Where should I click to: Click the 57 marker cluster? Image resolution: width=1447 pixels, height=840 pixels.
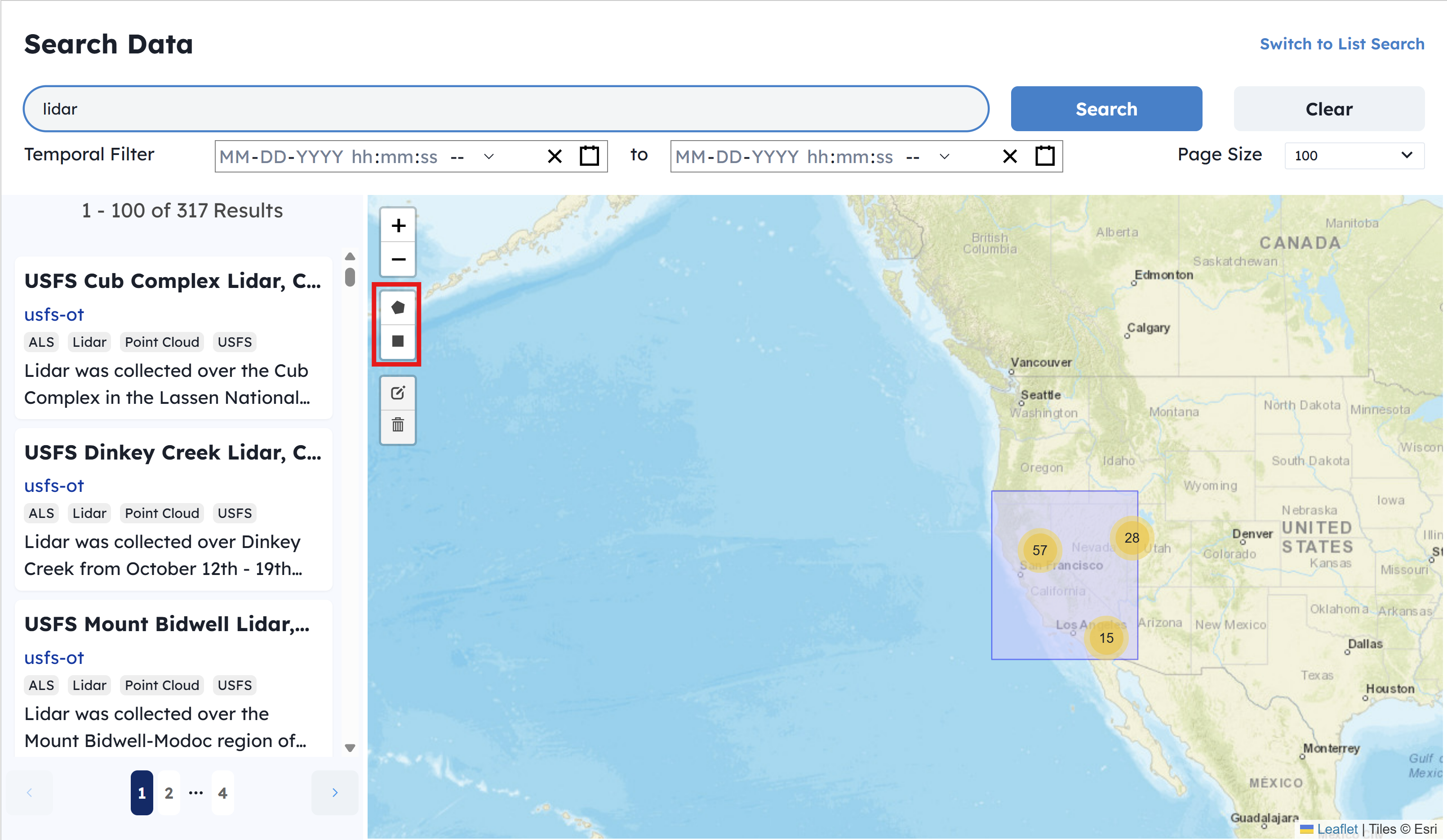1039,550
